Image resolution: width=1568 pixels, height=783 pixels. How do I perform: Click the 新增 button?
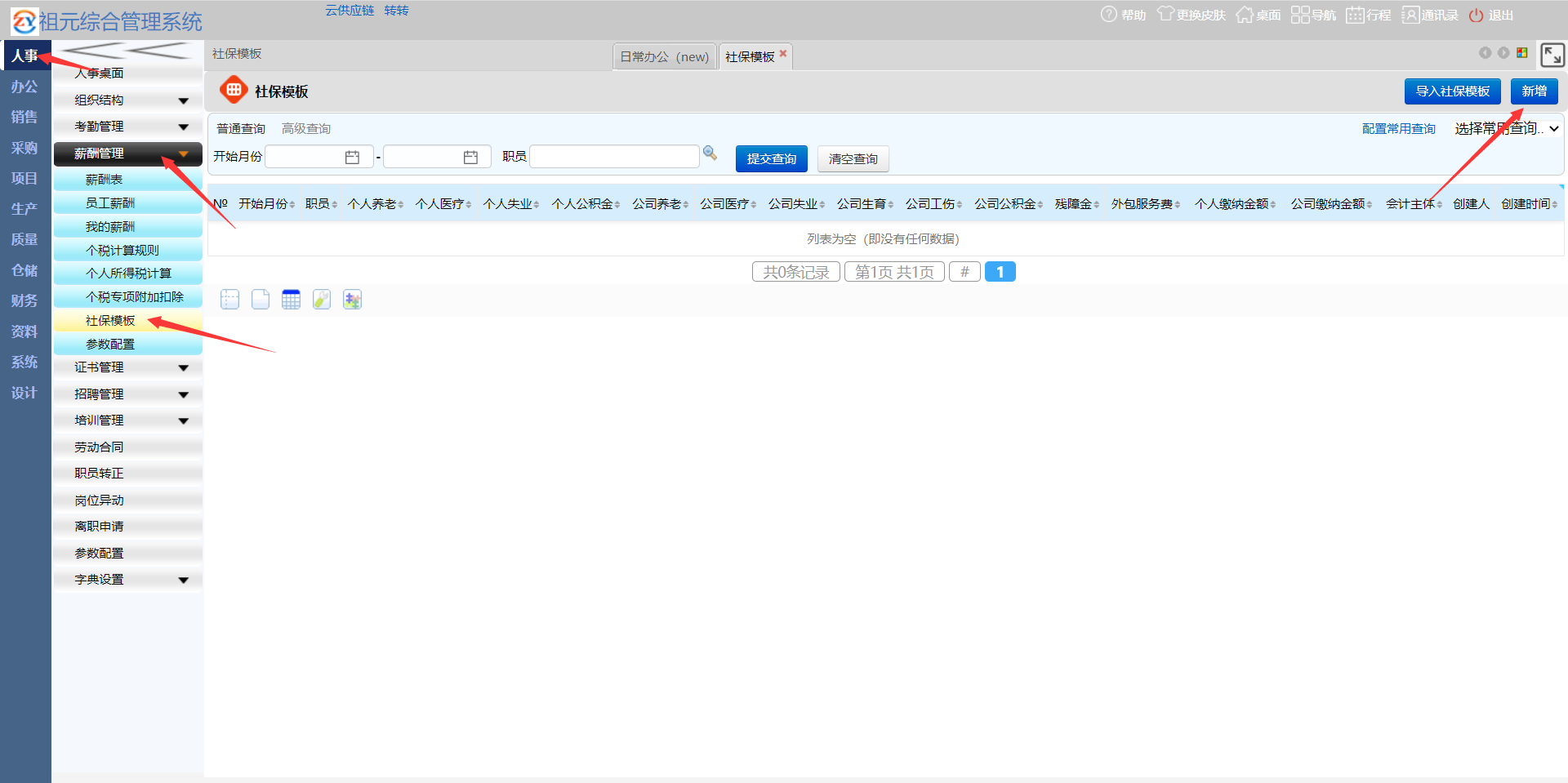point(1534,91)
